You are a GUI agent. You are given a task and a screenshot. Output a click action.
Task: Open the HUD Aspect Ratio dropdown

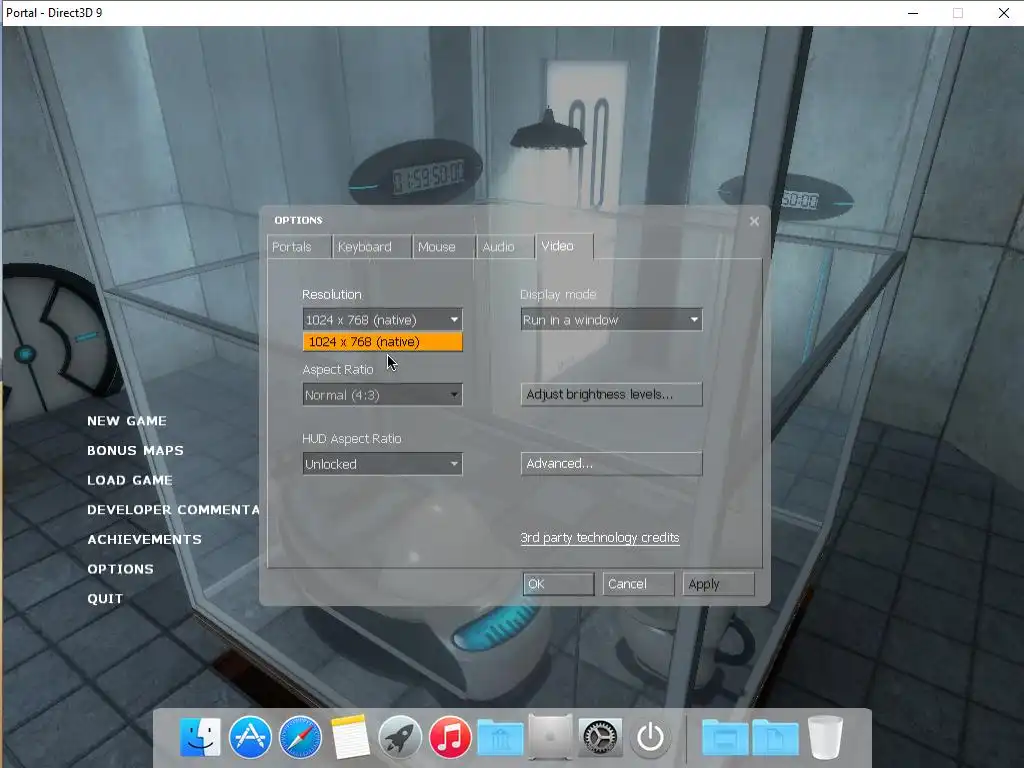(382, 464)
